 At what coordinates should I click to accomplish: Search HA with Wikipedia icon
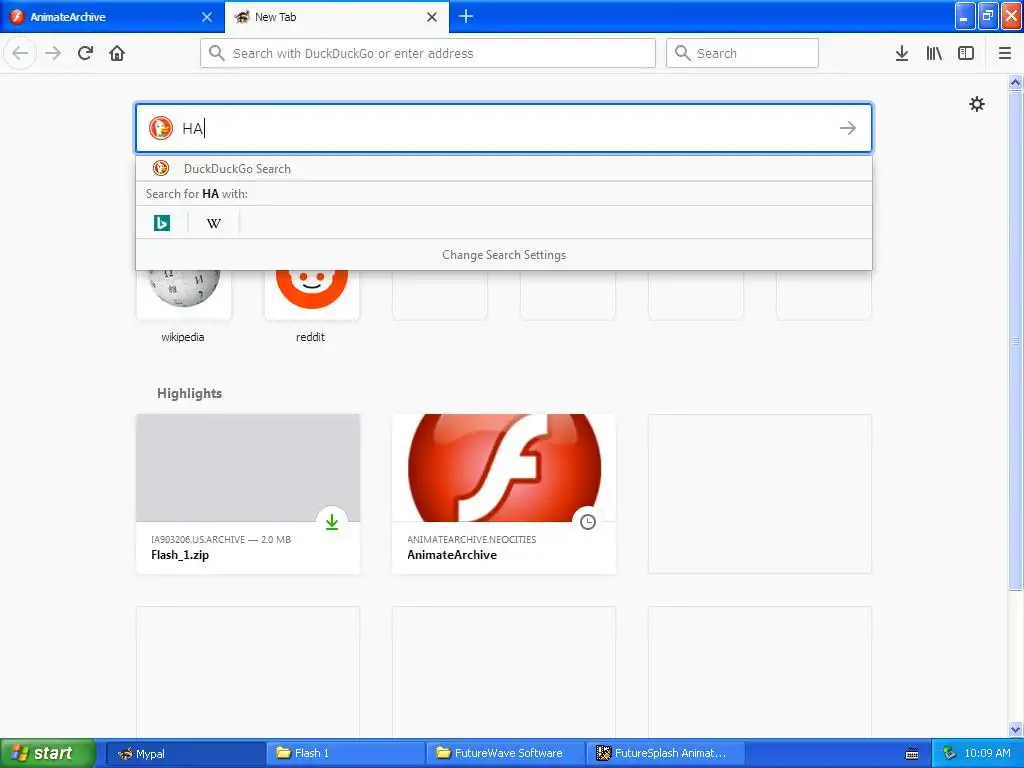click(214, 223)
